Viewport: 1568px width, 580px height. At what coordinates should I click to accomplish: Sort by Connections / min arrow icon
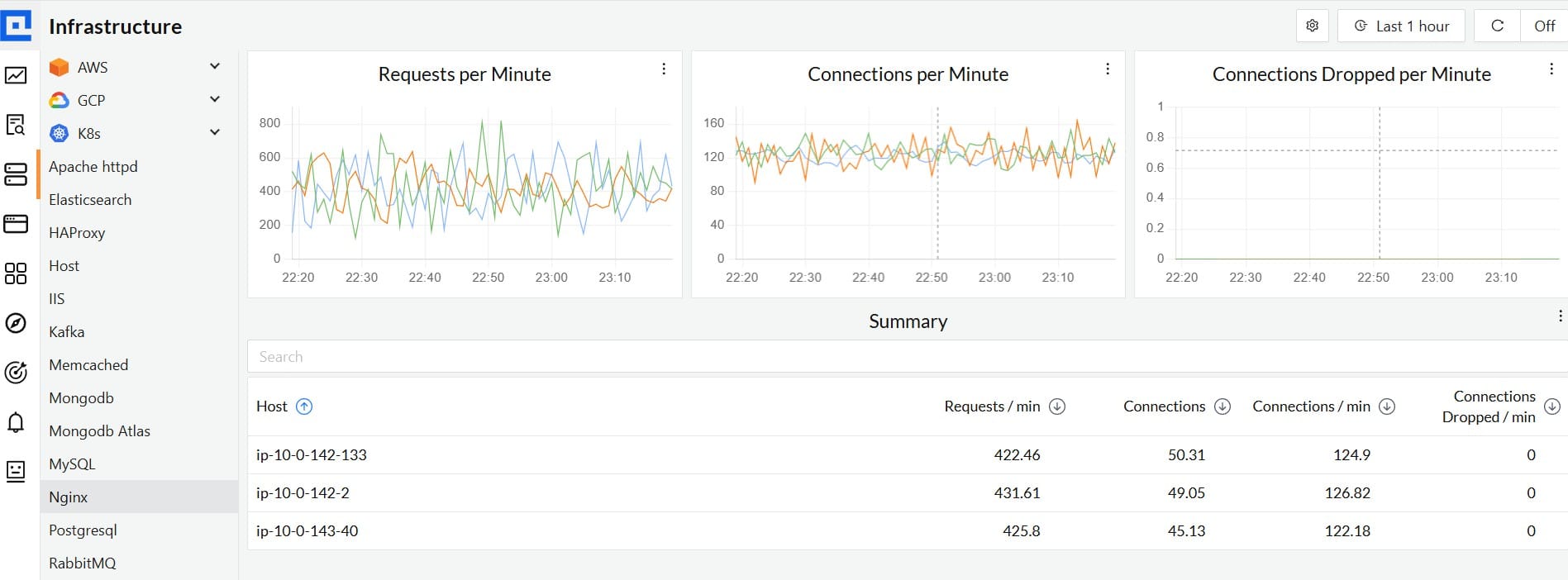(1388, 406)
